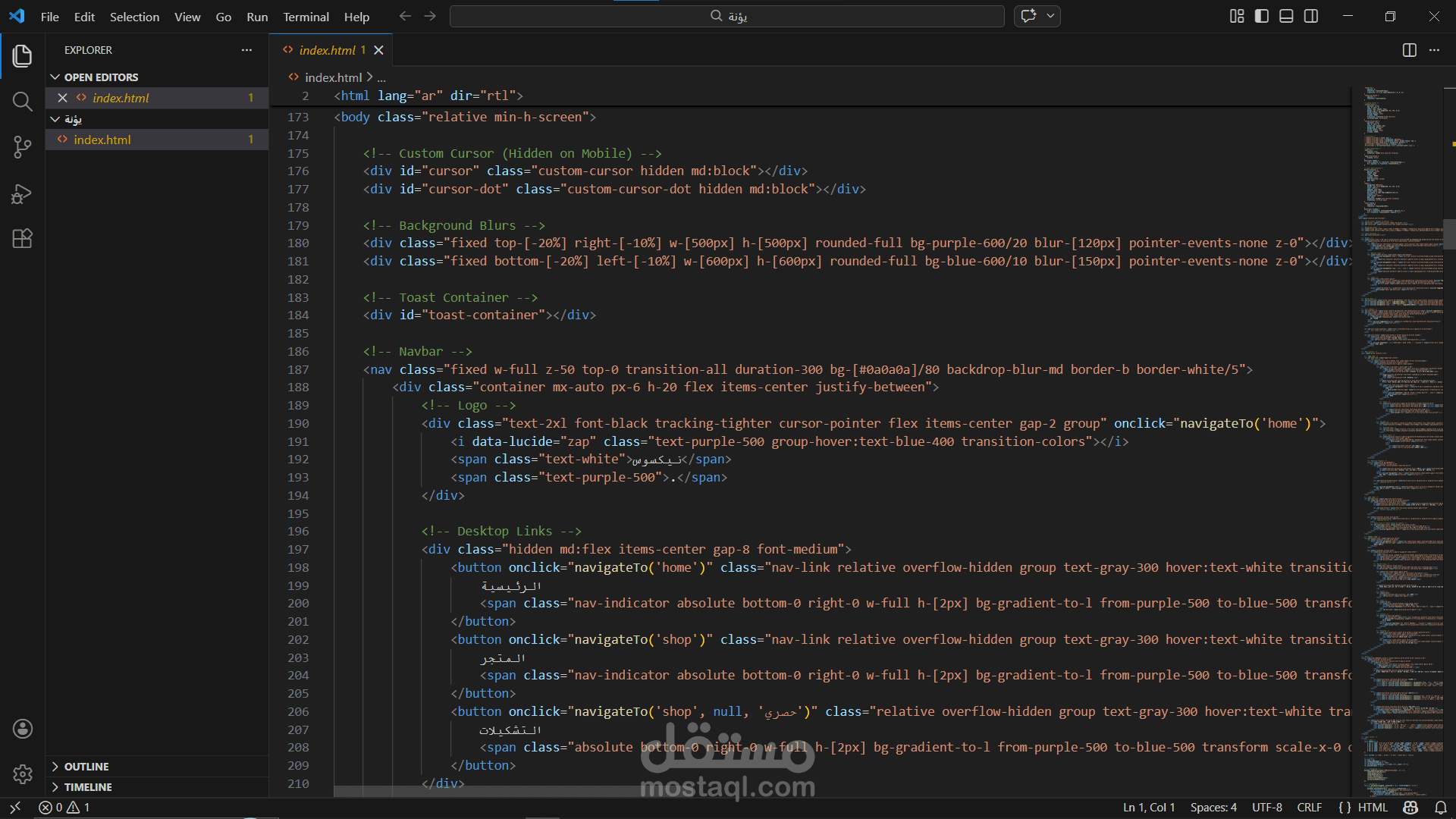
Task: Expand the OUTLINE section
Action: coord(86,767)
